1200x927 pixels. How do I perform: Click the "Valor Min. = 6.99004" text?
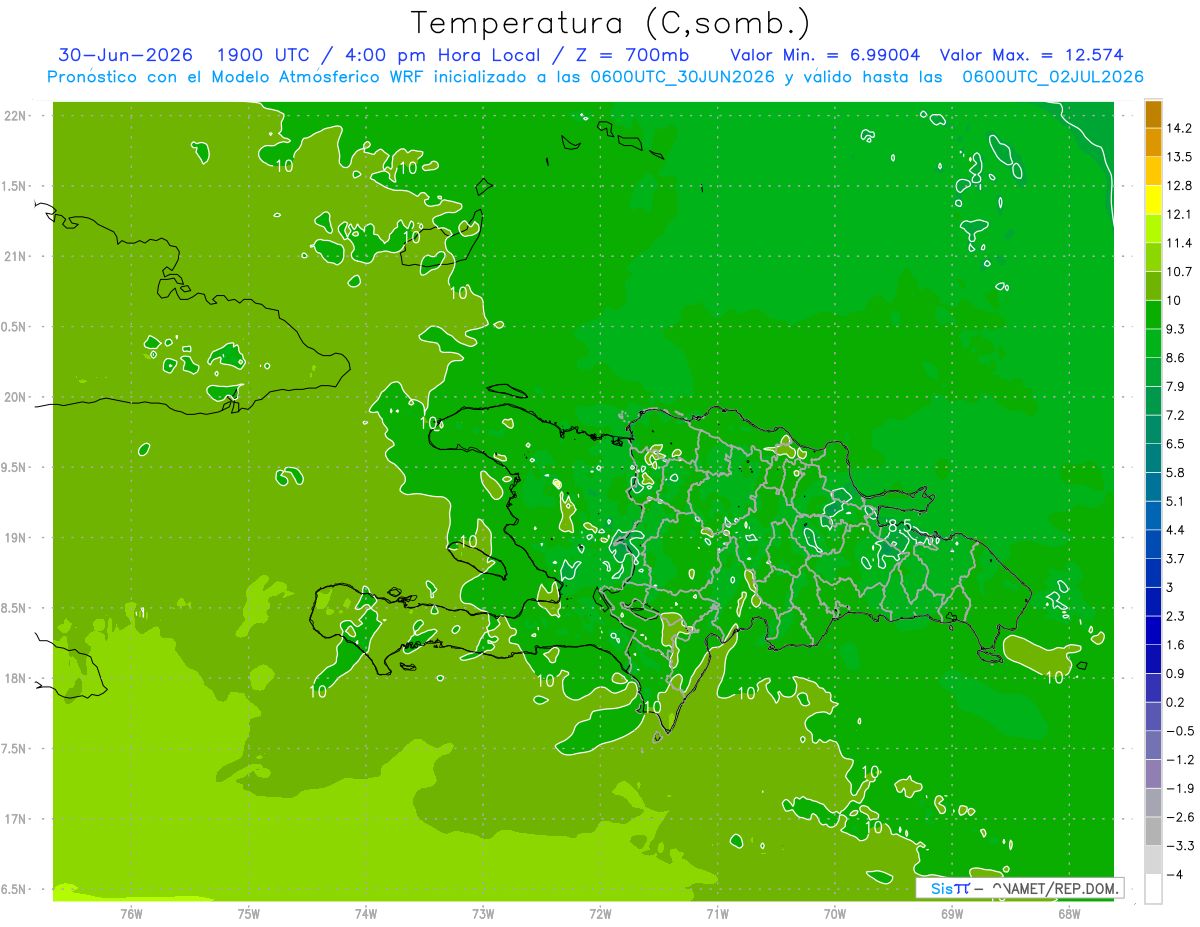825,54
